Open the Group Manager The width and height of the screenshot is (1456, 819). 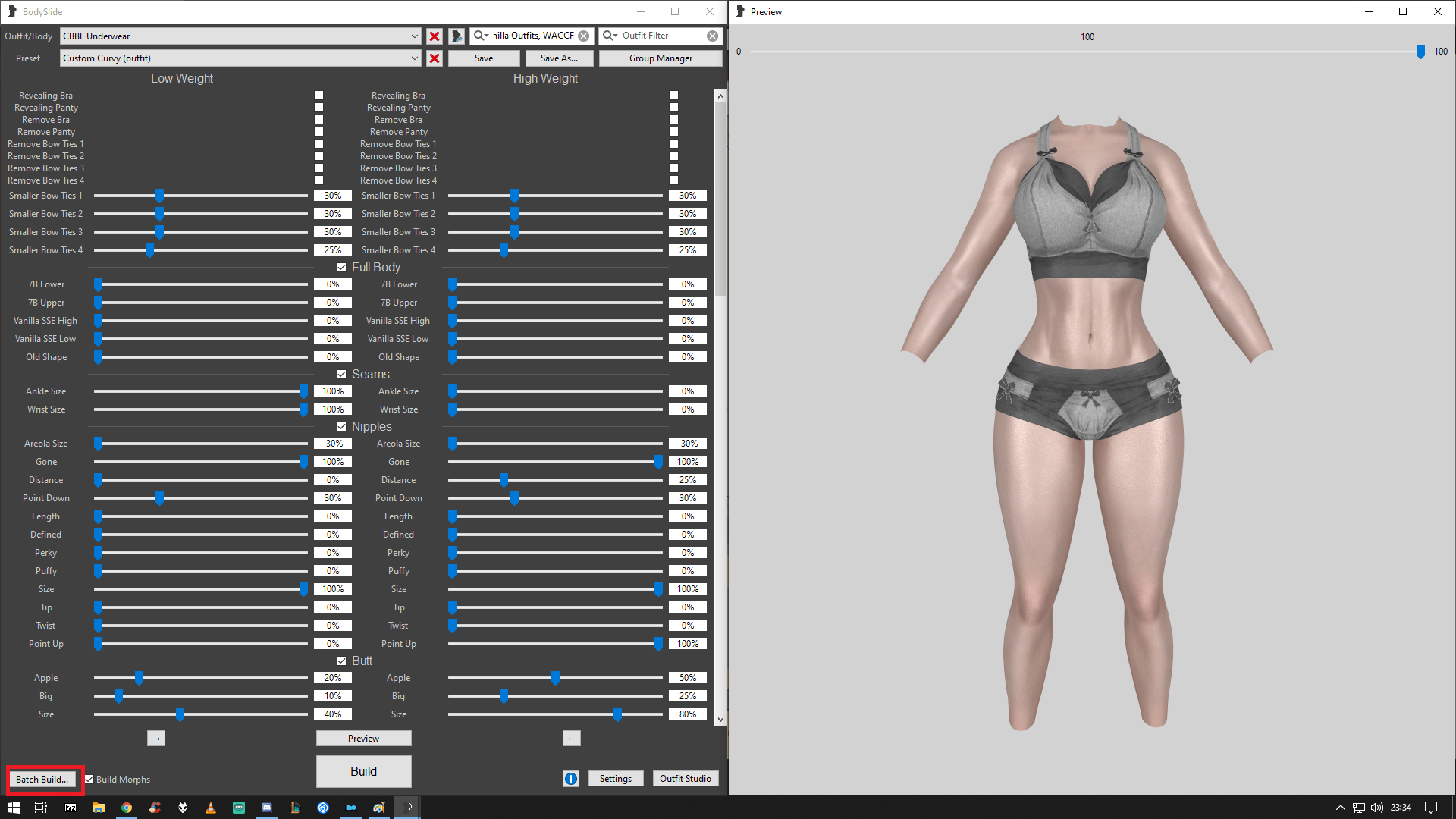click(661, 58)
